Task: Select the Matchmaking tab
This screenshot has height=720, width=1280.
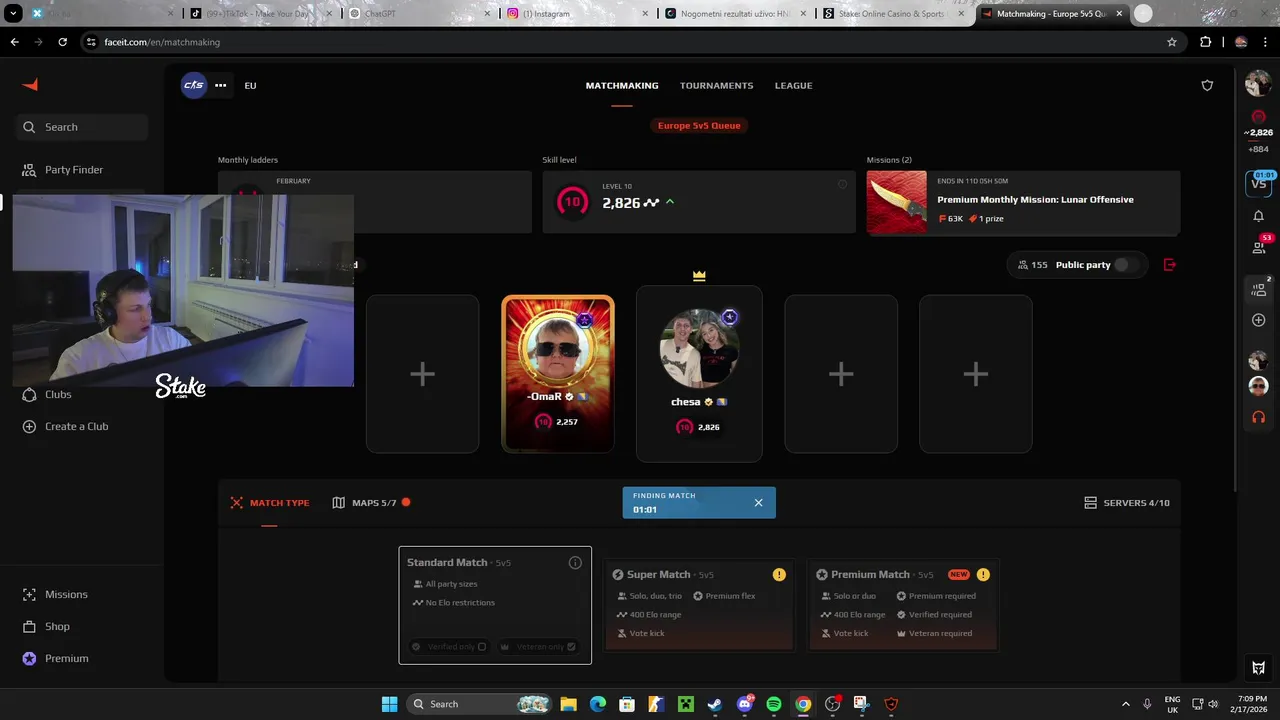Action: (x=622, y=85)
